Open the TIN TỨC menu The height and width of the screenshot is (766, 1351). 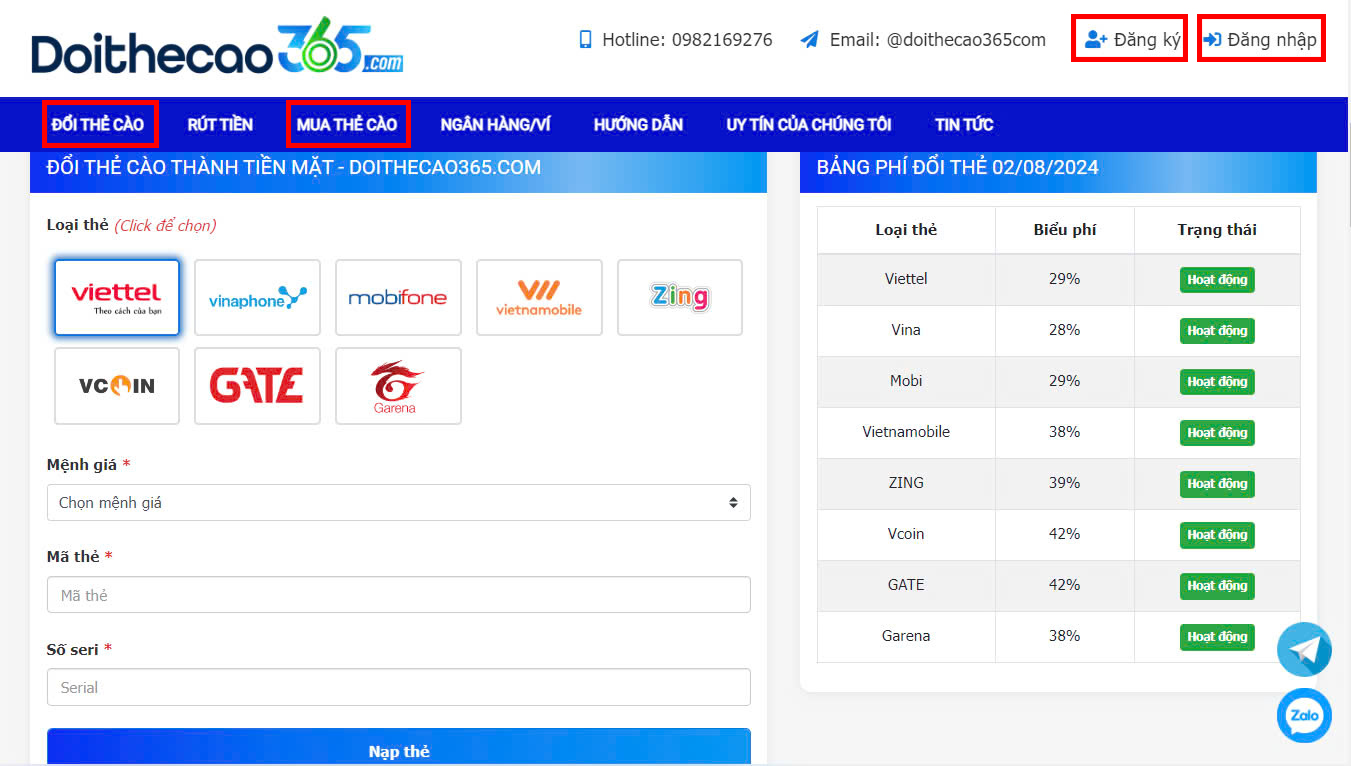[x=964, y=124]
